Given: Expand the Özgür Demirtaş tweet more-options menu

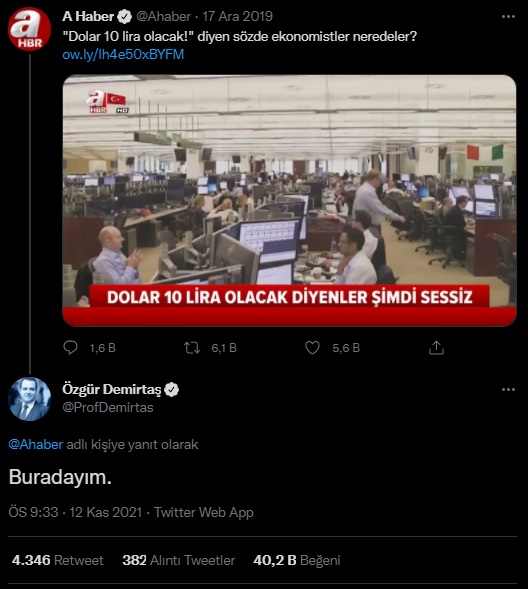Looking at the screenshot, I should click(508, 390).
